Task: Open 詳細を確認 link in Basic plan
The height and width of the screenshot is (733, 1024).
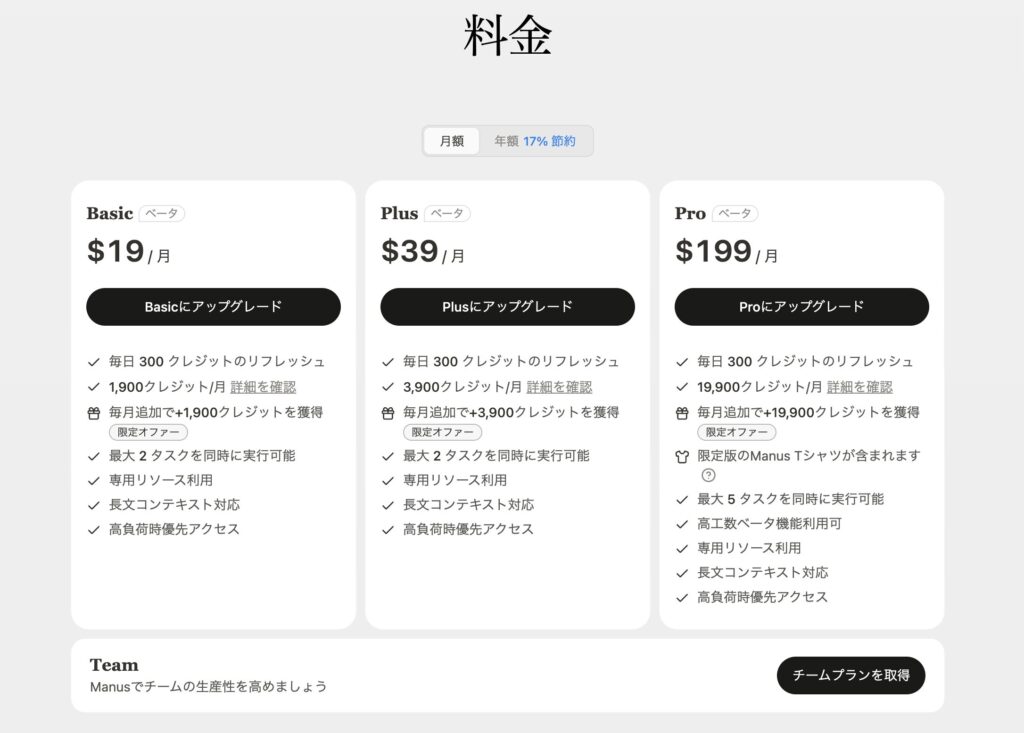Action: (263, 387)
